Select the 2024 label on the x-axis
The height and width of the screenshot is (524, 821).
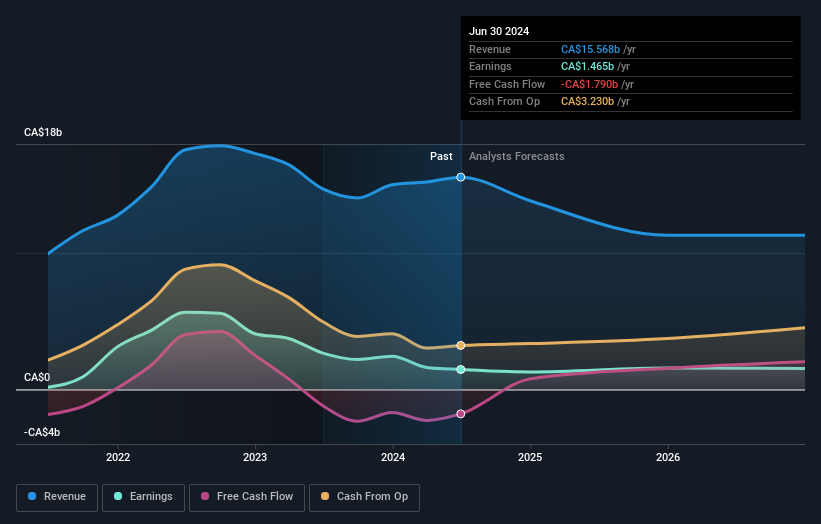(x=393, y=458)
